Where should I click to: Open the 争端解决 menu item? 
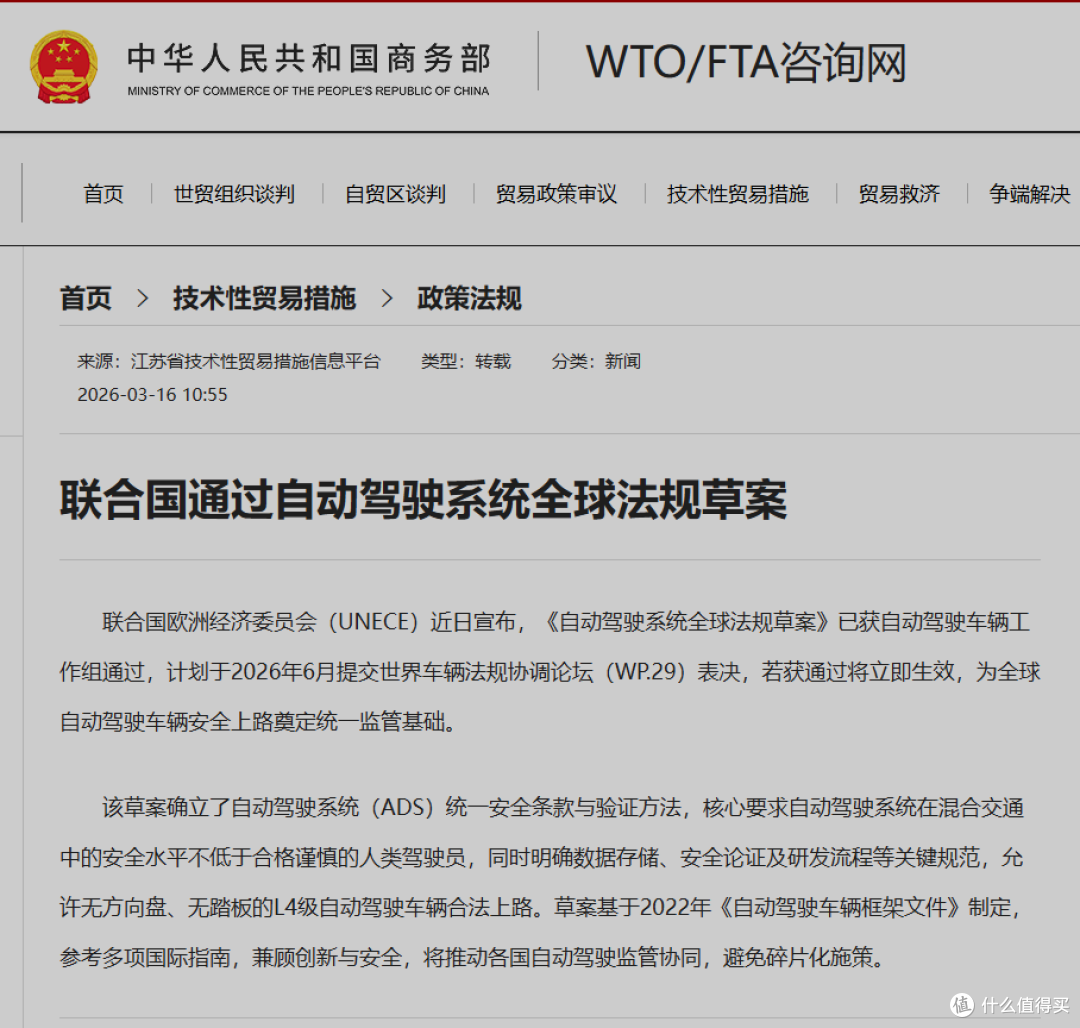(1030, 194)
